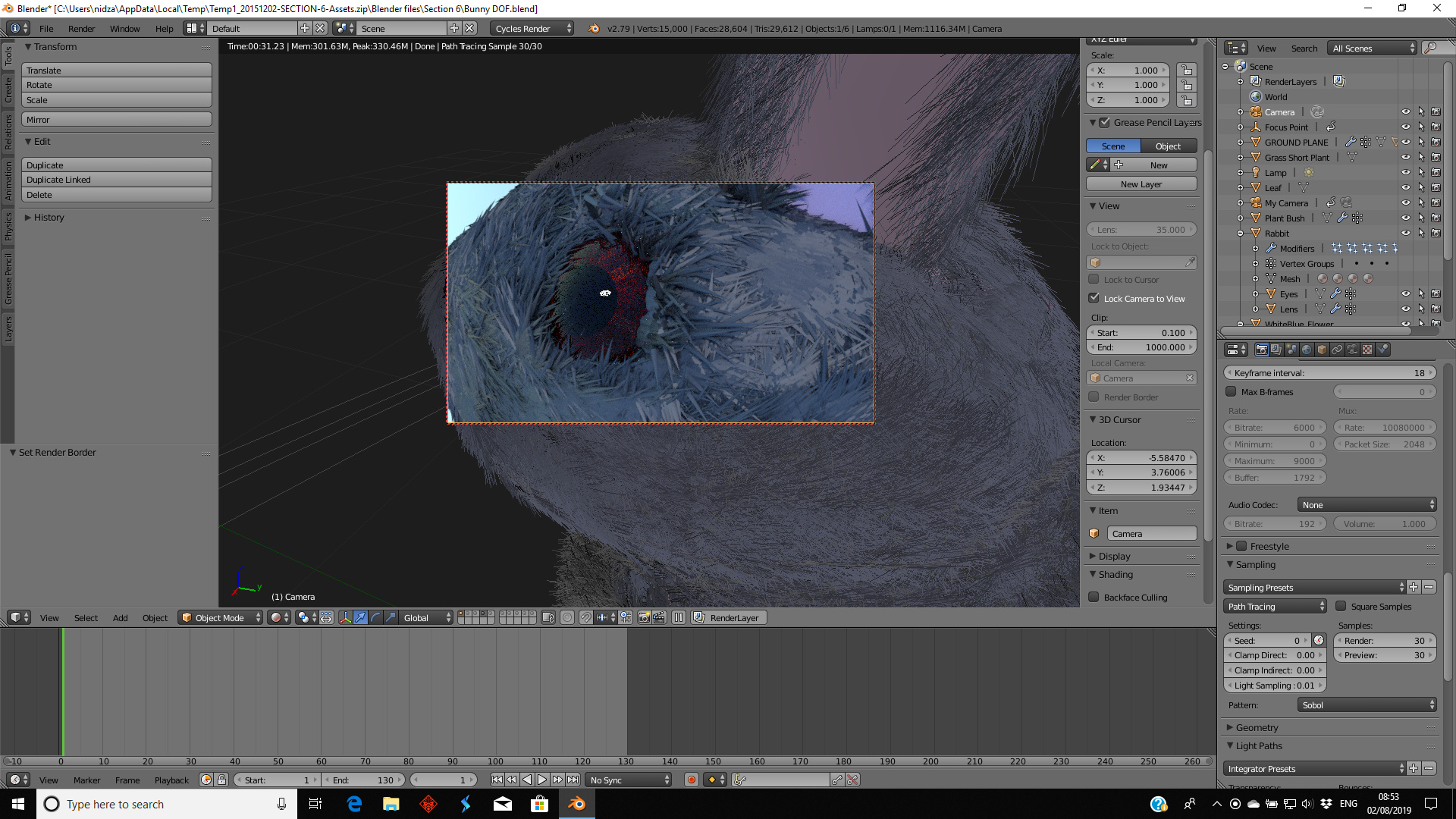Open the File menu
Viewport: 1456px width, 819px height.
click(x=46, y=28)
